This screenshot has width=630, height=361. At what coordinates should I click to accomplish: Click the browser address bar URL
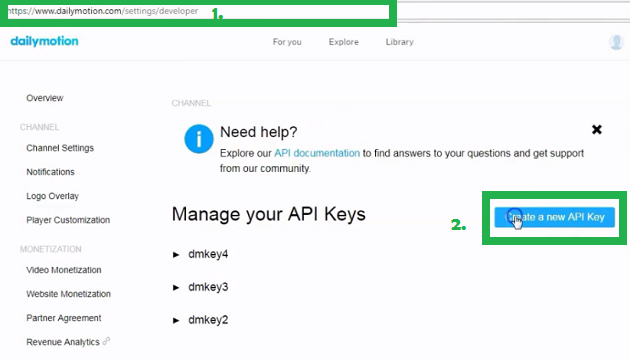coord(103,11)
